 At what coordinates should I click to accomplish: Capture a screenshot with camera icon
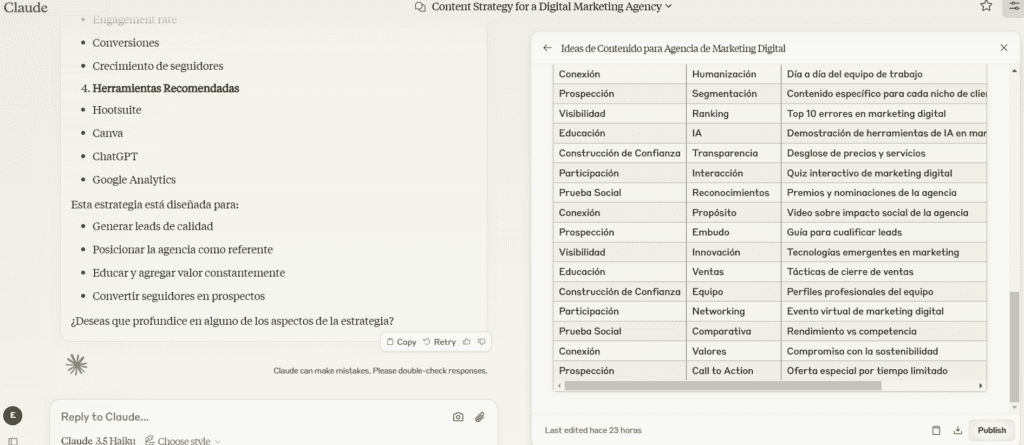pyautogui.click(x=458, y=417)
